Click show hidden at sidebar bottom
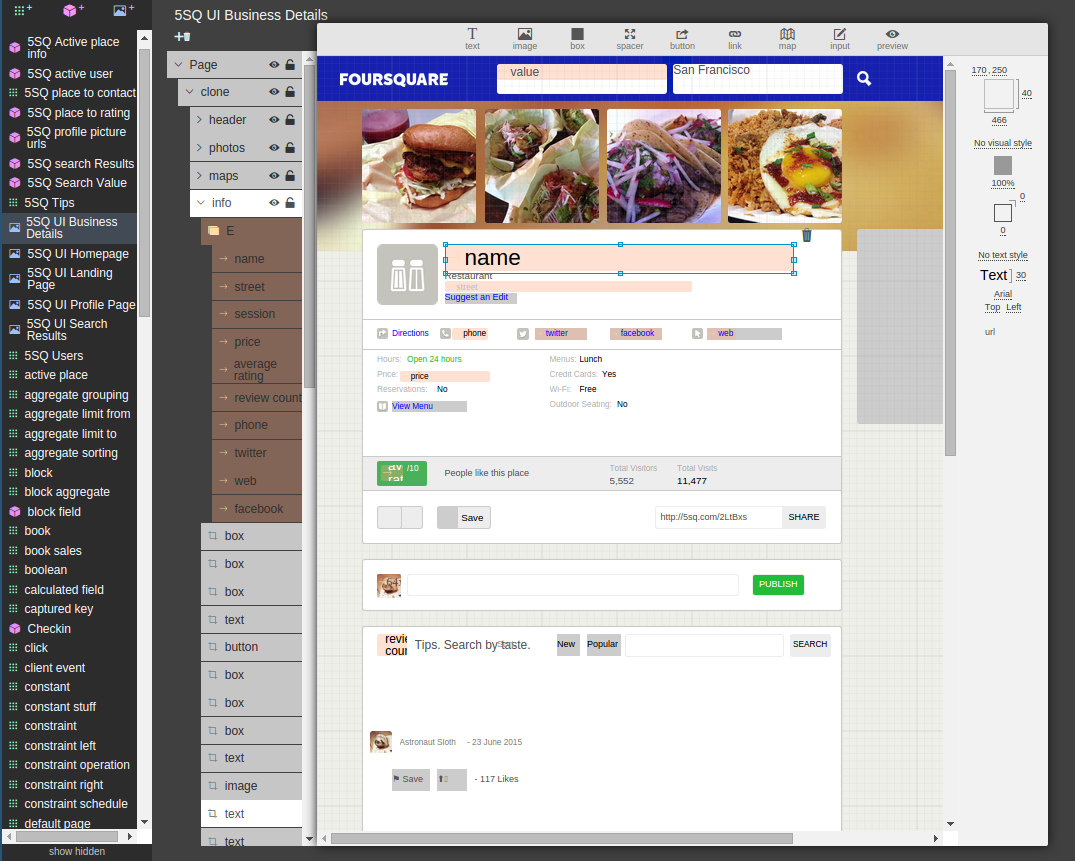This screenshot has height=861, width=1075. tap(76, 852)
